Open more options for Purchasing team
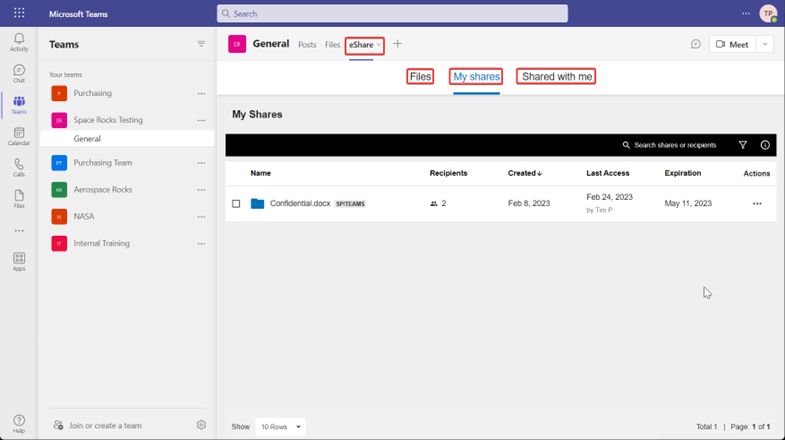The width and height of the screenshot is (785, 440). tap(201, 94)
